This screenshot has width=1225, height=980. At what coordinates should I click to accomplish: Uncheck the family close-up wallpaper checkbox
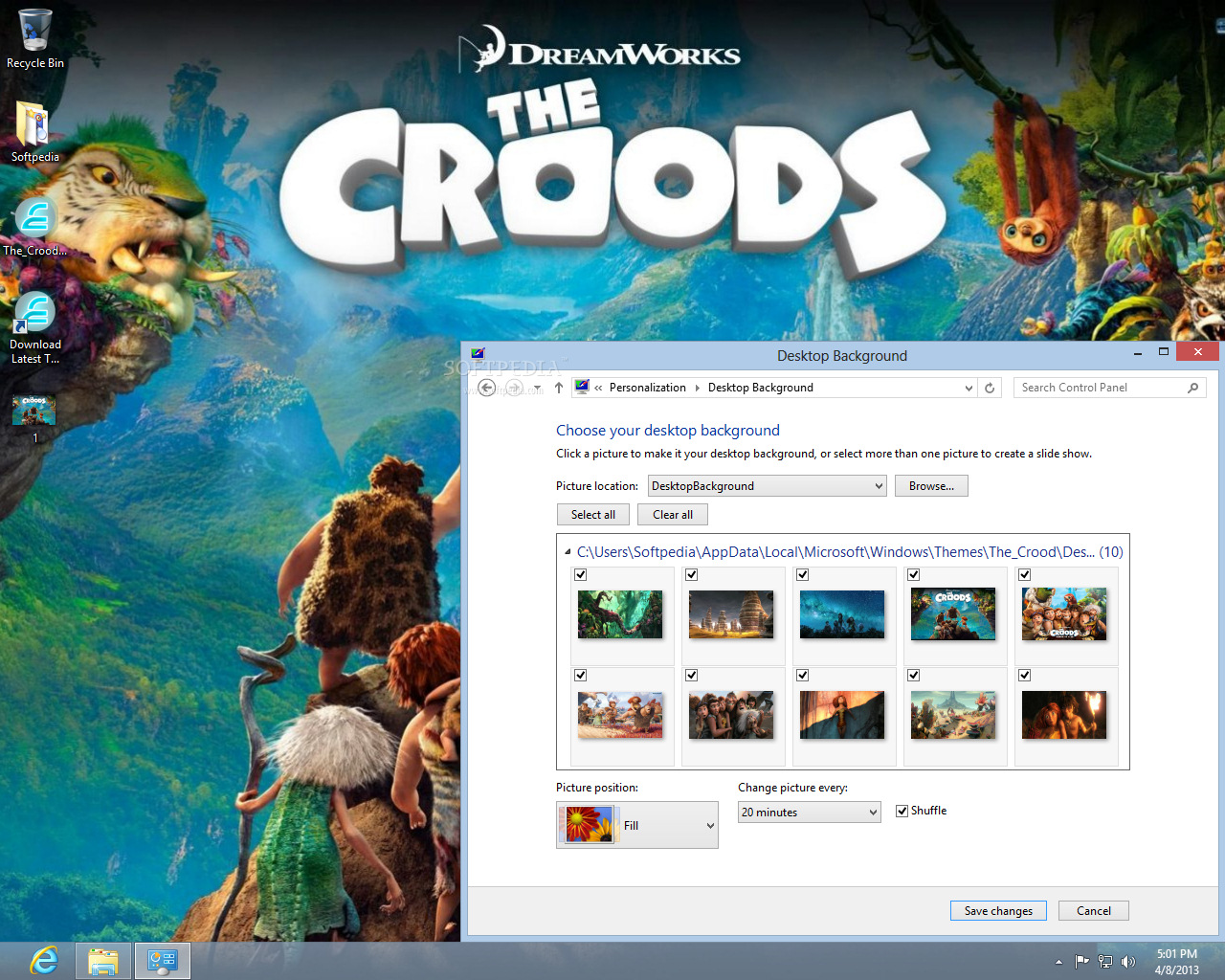(692, 676)
